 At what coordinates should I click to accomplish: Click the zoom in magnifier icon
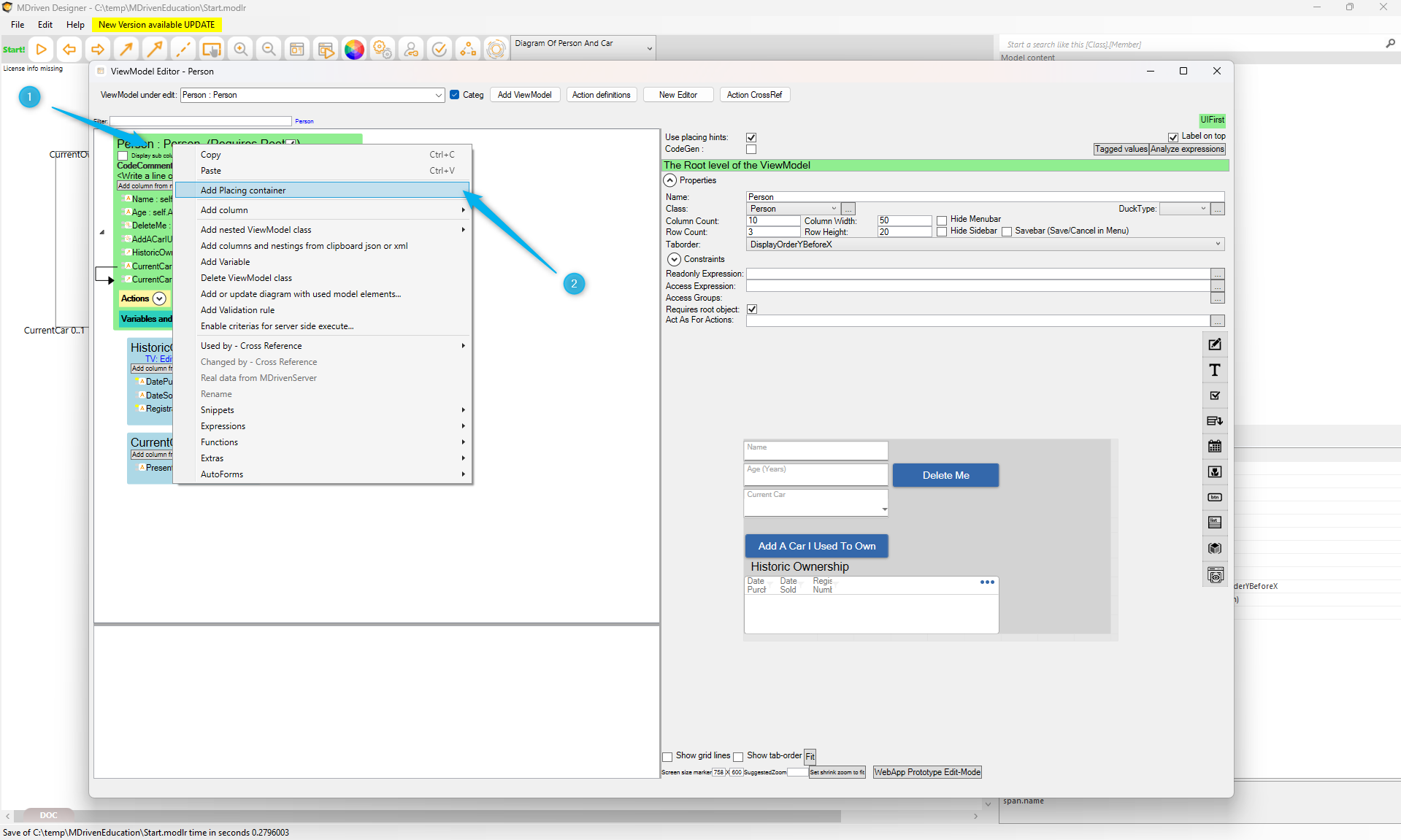coord(240,50)
